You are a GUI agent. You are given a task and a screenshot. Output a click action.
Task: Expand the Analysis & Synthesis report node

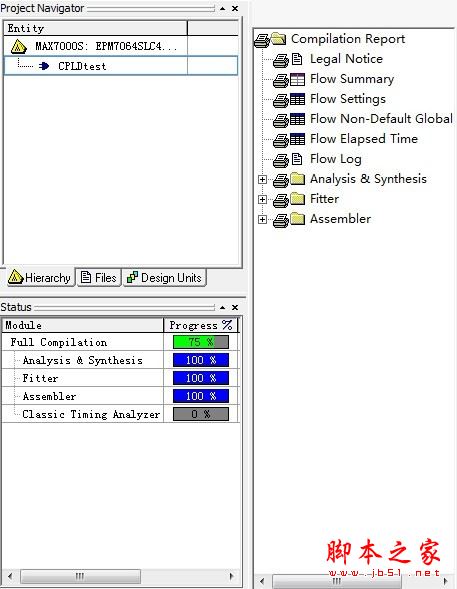[262, 180]
